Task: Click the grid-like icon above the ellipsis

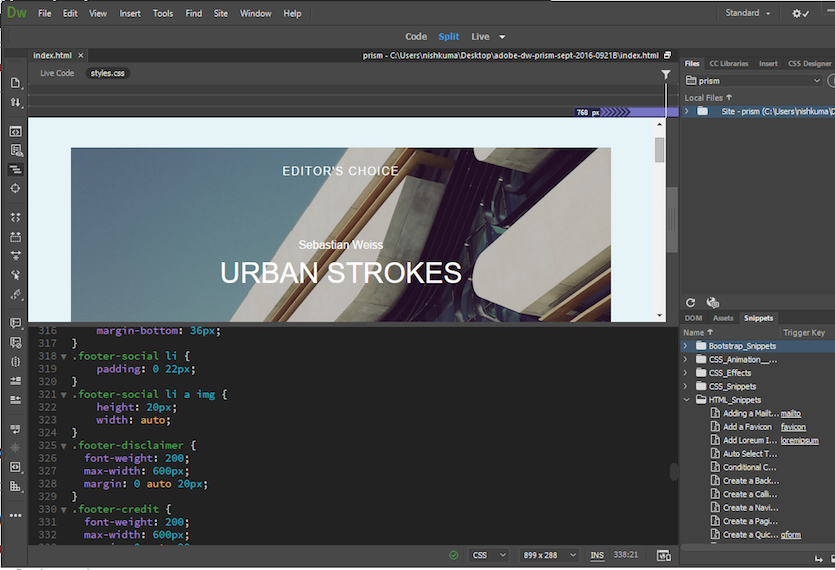Action: click(x=15, y=486)
